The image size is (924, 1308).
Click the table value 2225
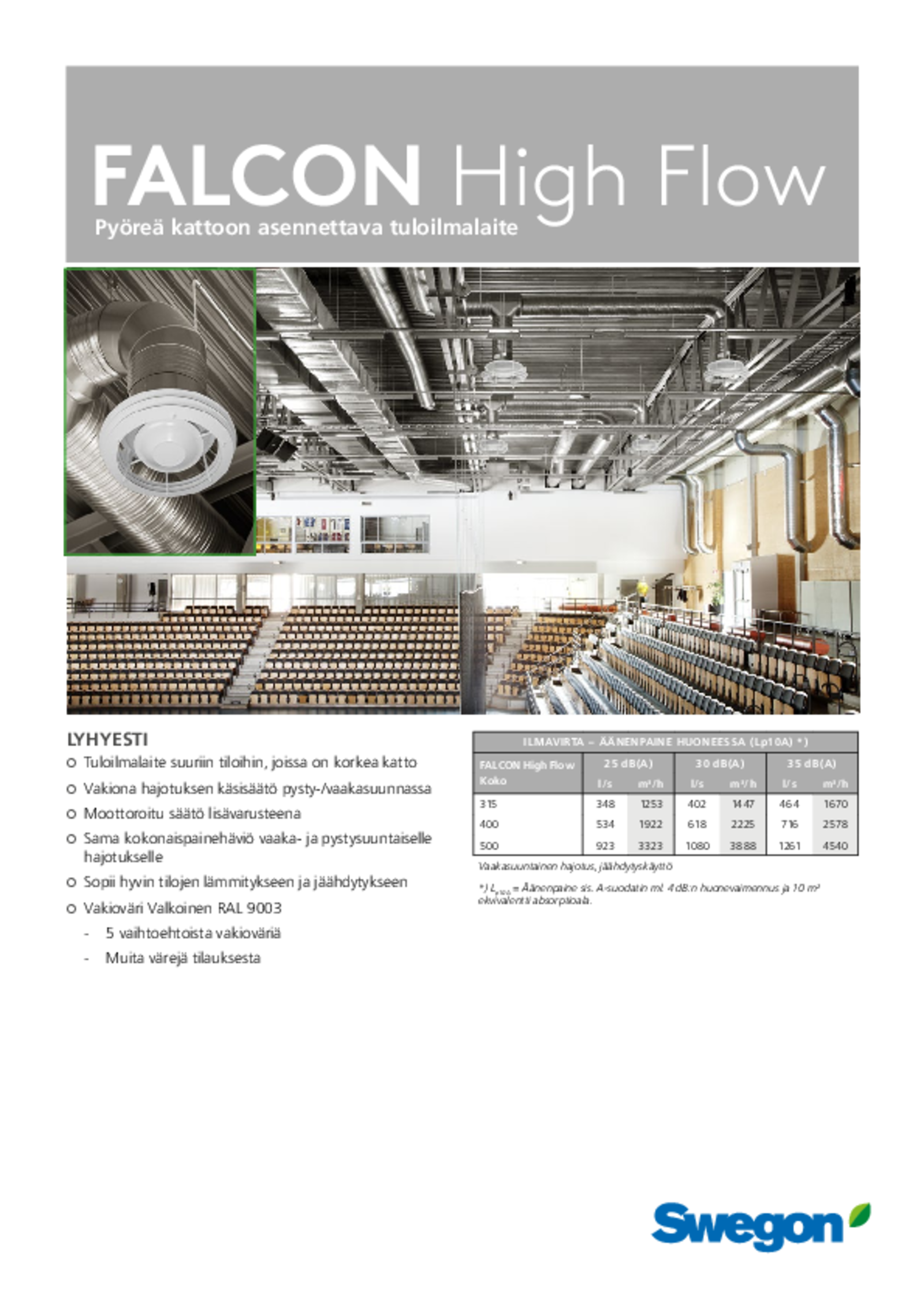pos(742,824)
